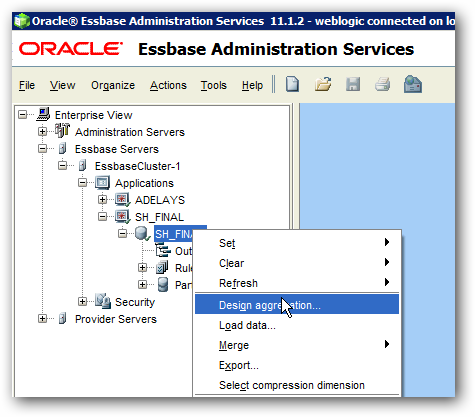The image size is (475, 417).
Task: Open the Help menu
Action: [252, 85]
